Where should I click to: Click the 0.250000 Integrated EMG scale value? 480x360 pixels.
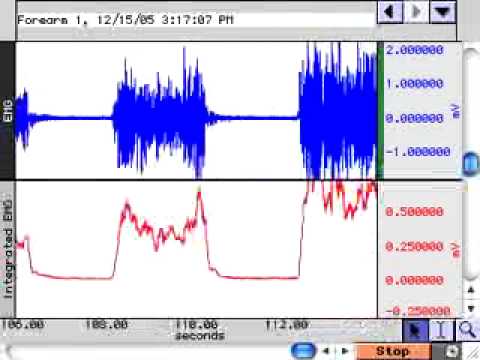pos(414,246)
